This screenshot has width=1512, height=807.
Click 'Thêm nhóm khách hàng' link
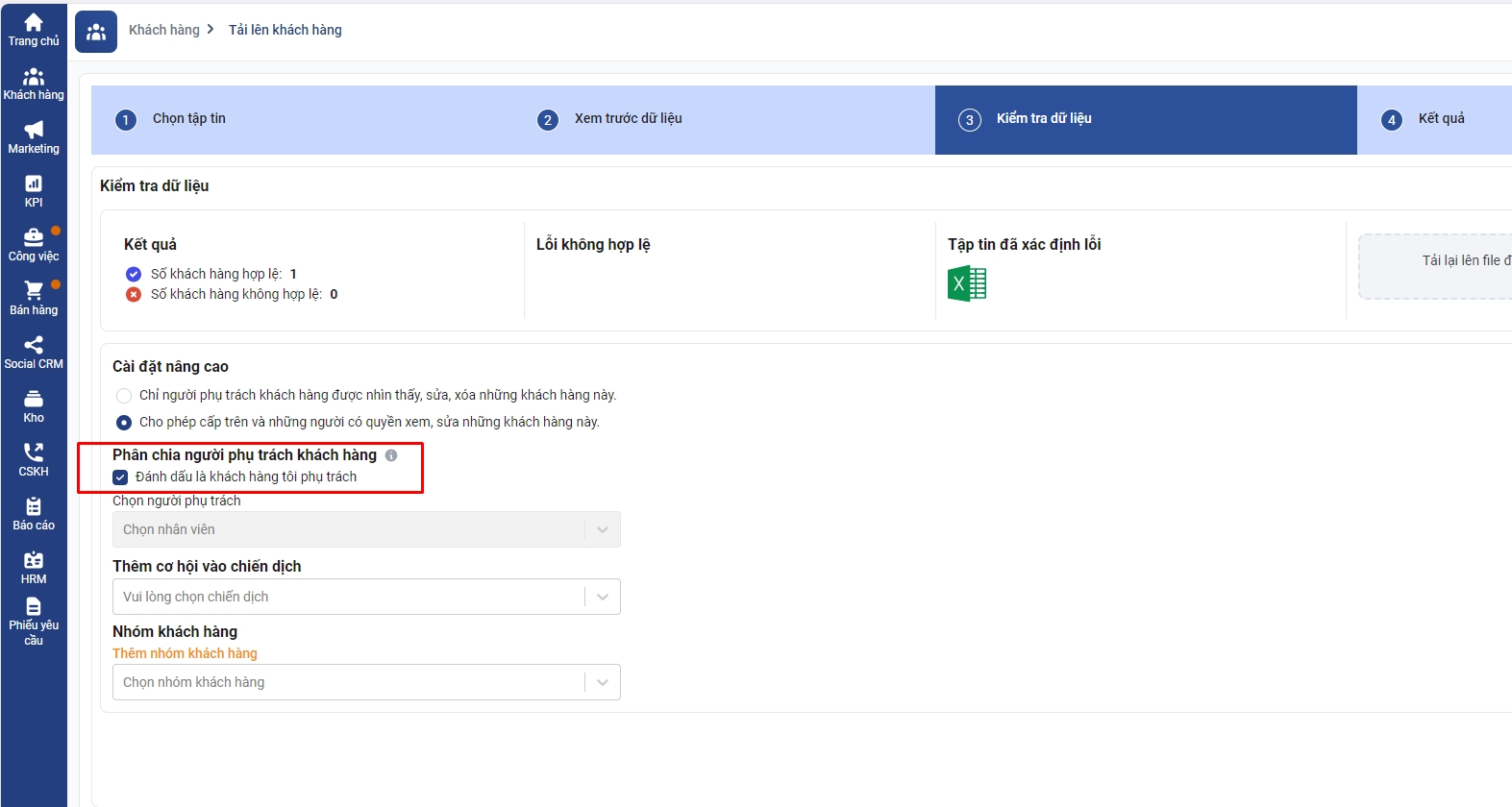pos(185,653)
